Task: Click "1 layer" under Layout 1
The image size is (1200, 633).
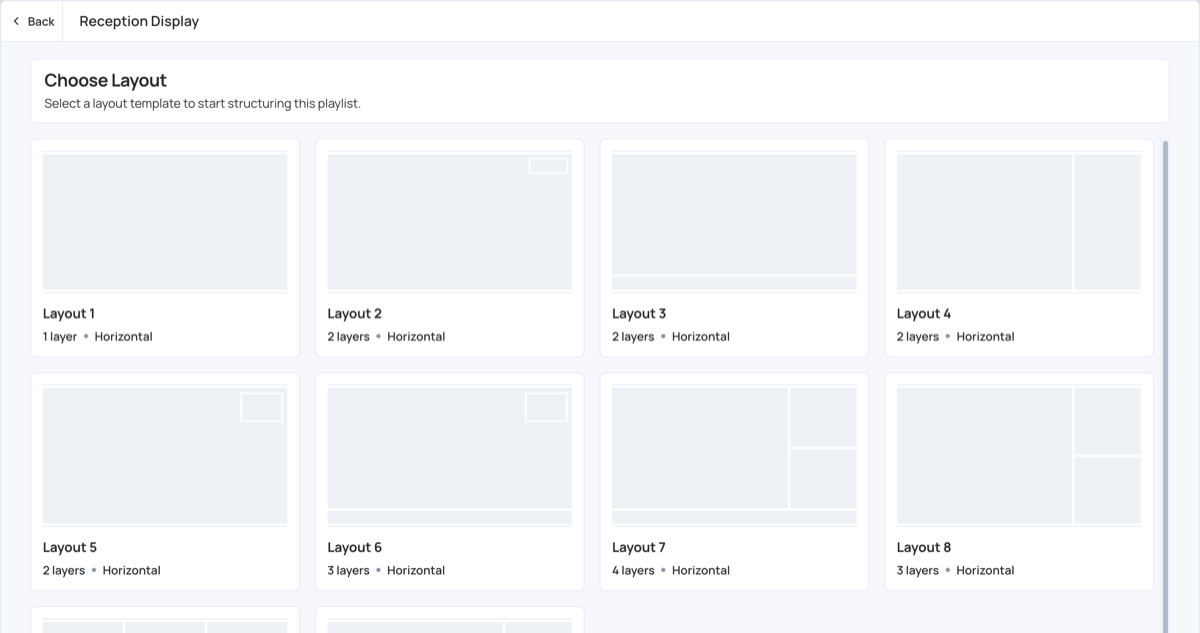Action: click(x=60, y=336)
